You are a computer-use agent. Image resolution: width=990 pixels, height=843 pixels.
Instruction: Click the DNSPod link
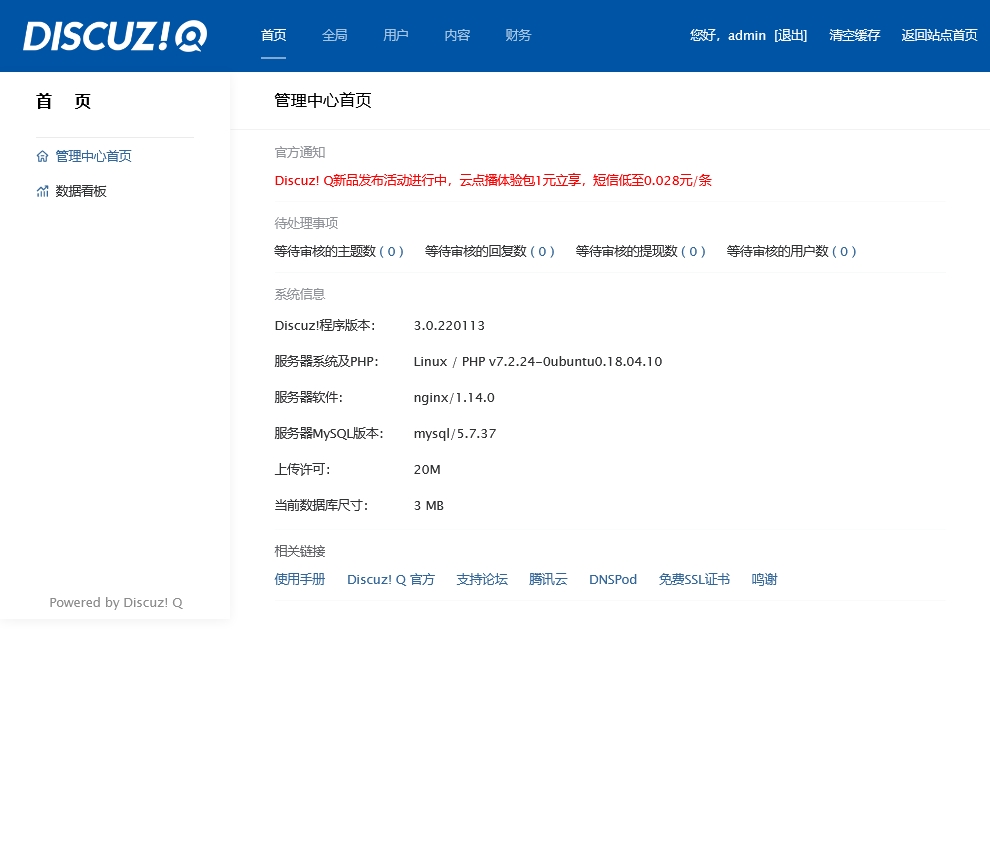[613, 580]
